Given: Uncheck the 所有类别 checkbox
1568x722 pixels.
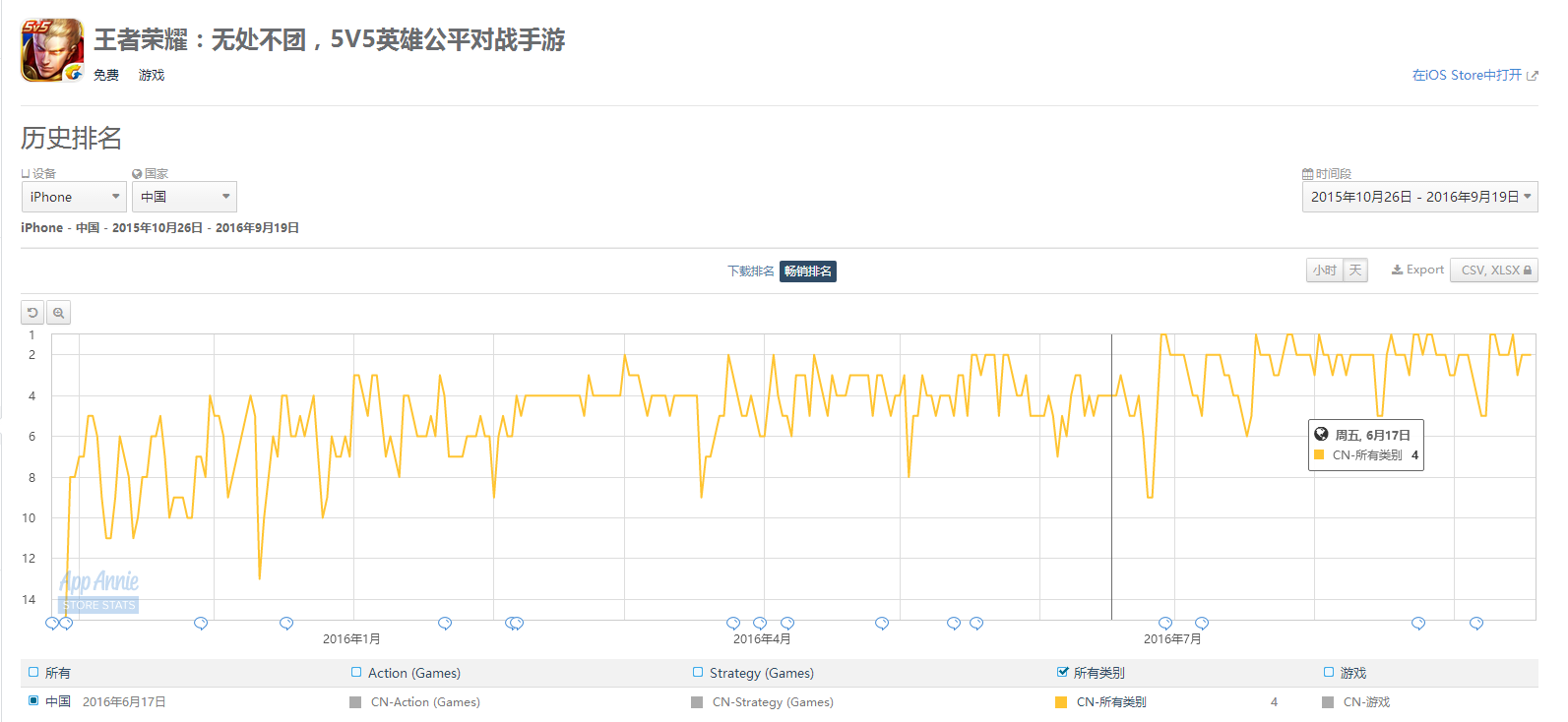Looking at the screenshot, I should (1062, 672).
